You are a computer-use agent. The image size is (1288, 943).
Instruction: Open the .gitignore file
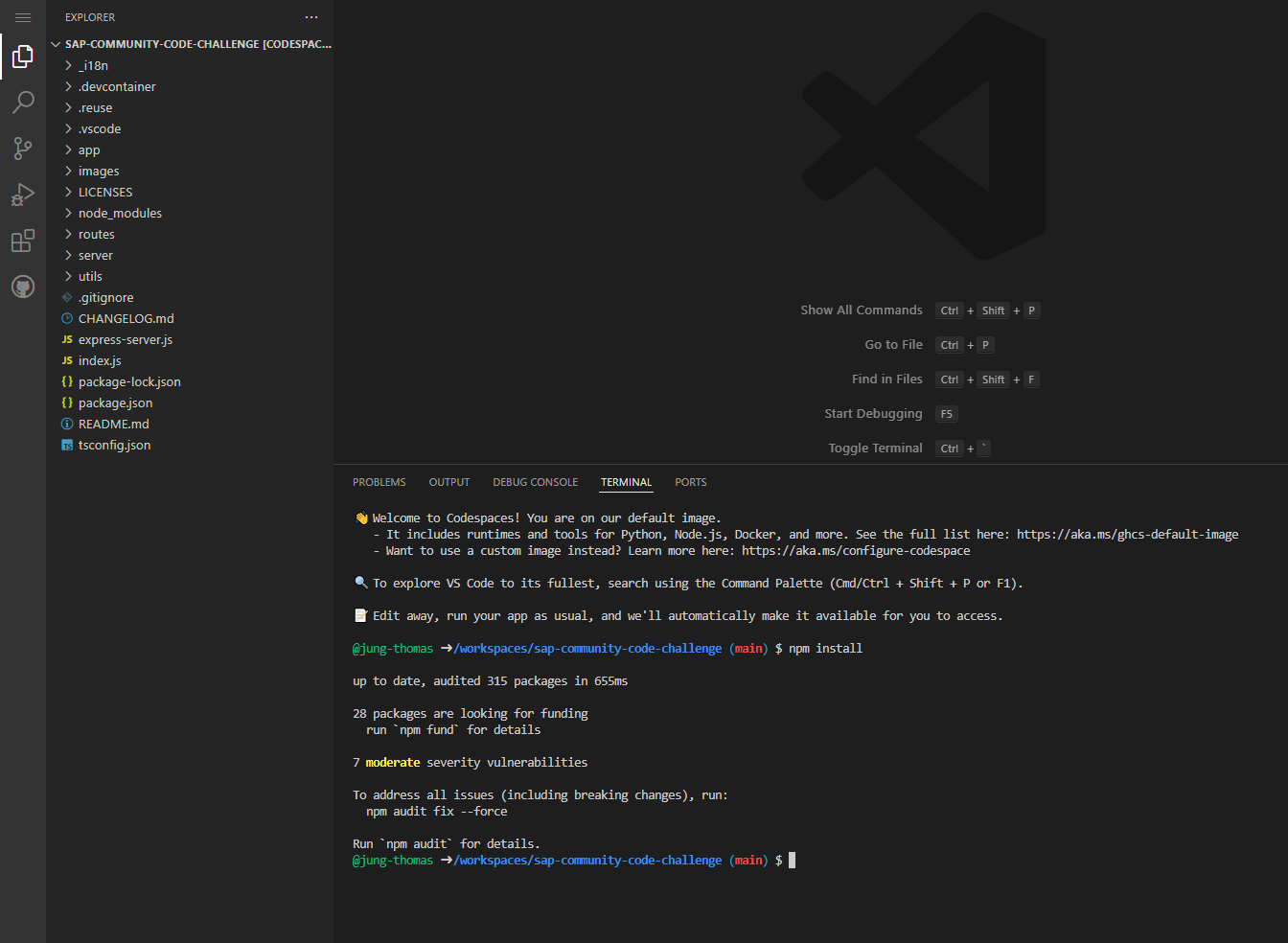[105, 297]
